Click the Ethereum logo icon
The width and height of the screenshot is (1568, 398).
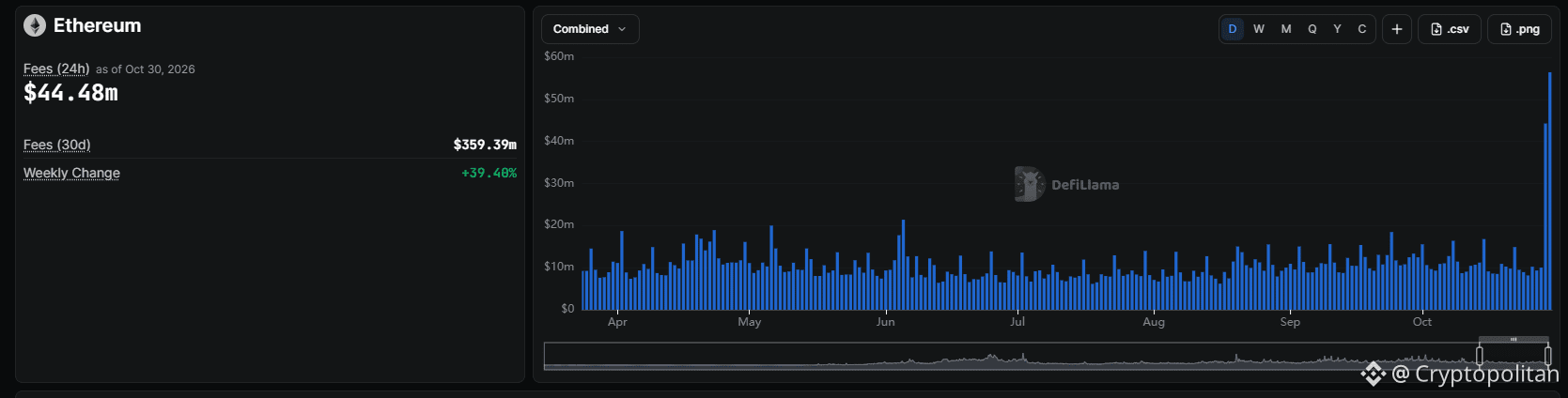pyautogui.click(x=35, y=26)
